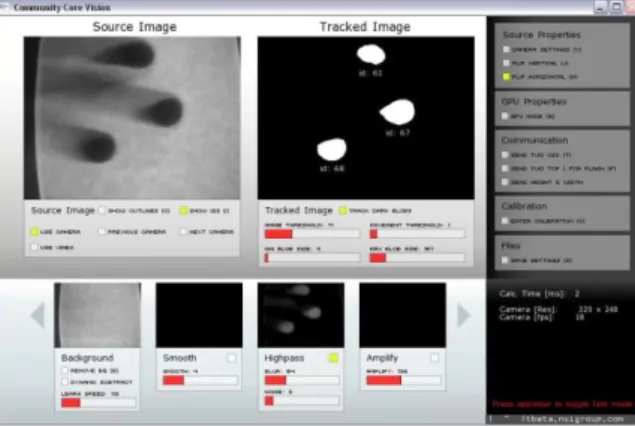Enable GPU Mode in GPU Properties
The height and width of the screenshot is (426, 635).
[x=505, y=116]
